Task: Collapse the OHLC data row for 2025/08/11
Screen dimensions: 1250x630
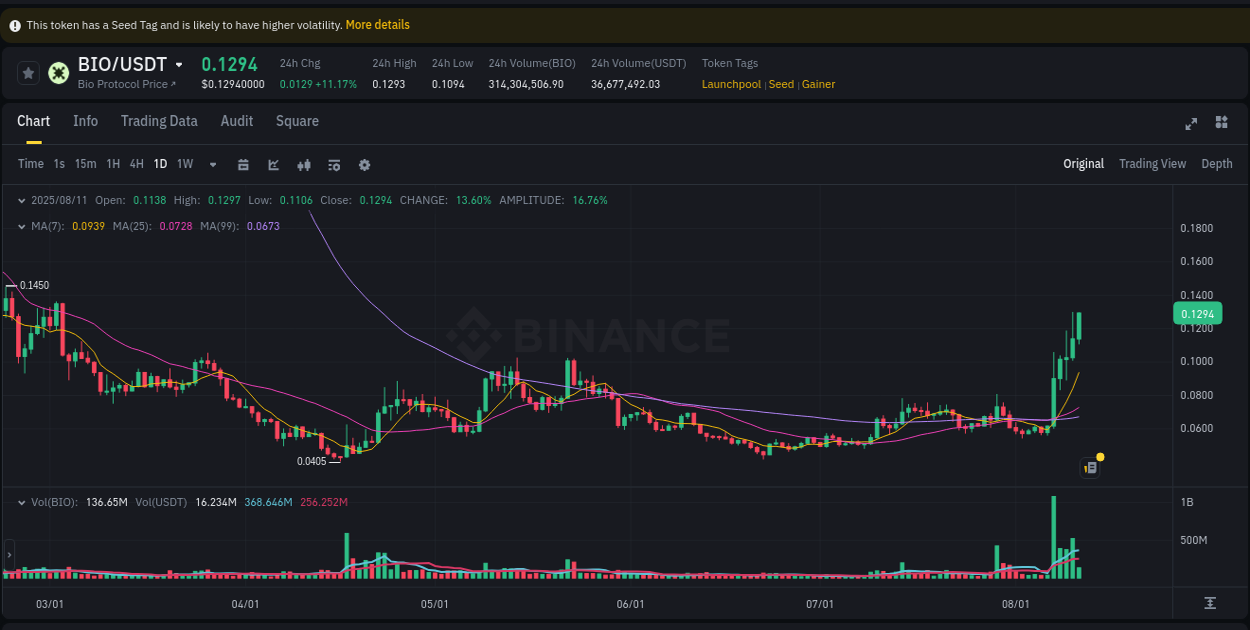Action: tap(19, 200)
